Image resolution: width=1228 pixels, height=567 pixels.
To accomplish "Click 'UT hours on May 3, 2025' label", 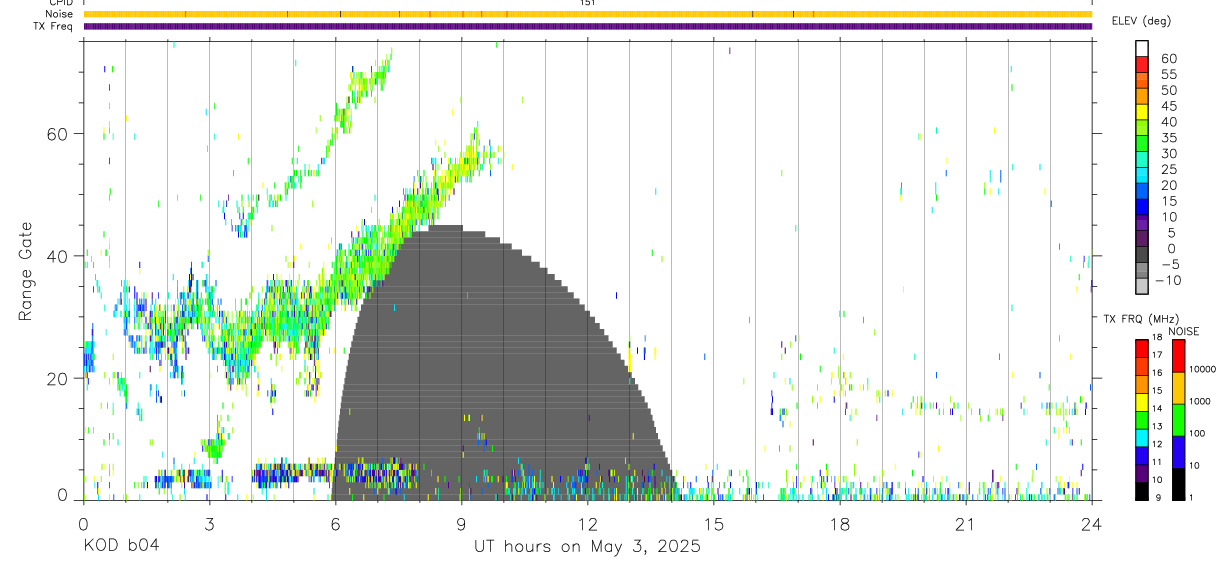I will click(587, 547).
